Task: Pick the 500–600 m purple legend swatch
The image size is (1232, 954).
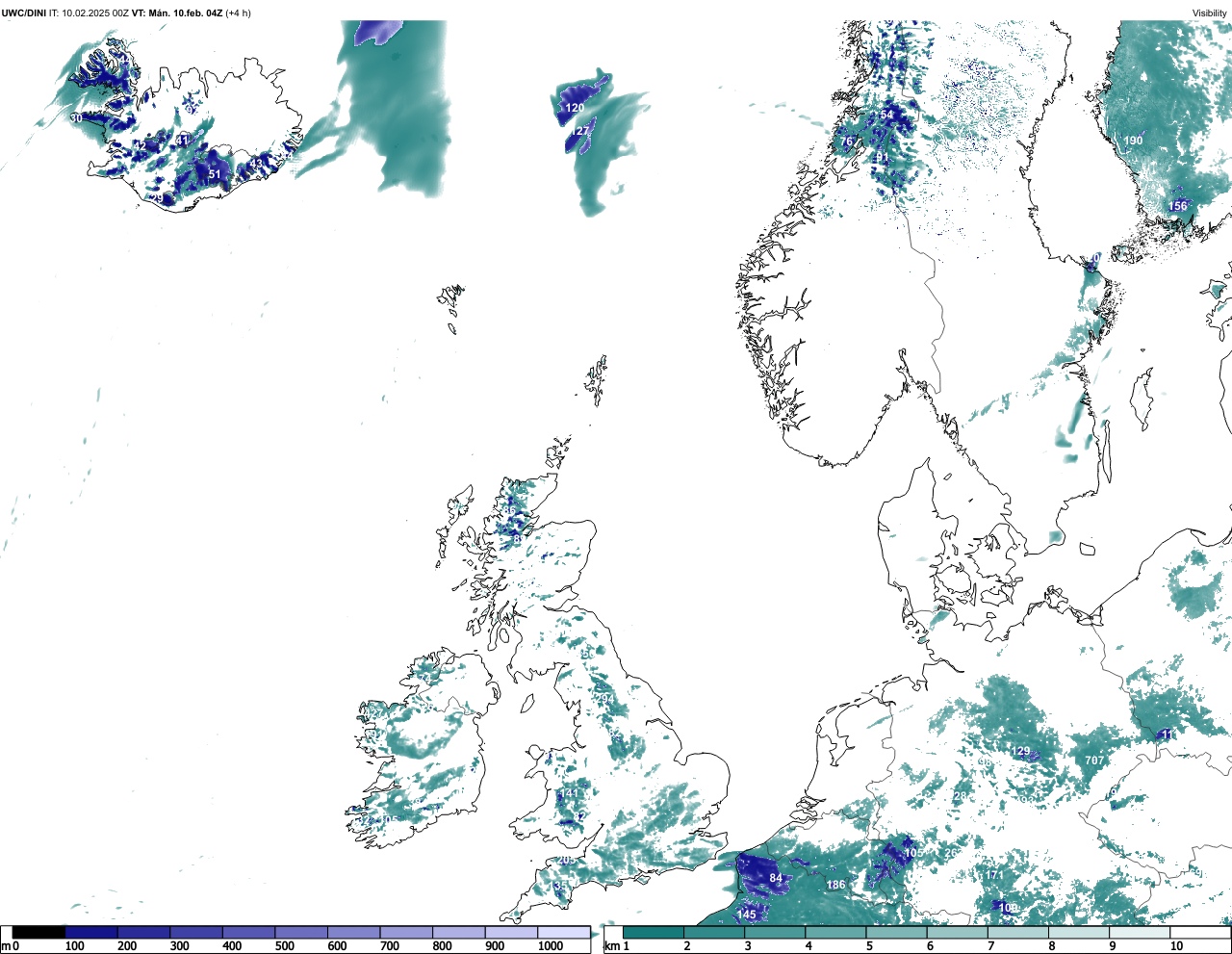Action: tap(301, 933)
